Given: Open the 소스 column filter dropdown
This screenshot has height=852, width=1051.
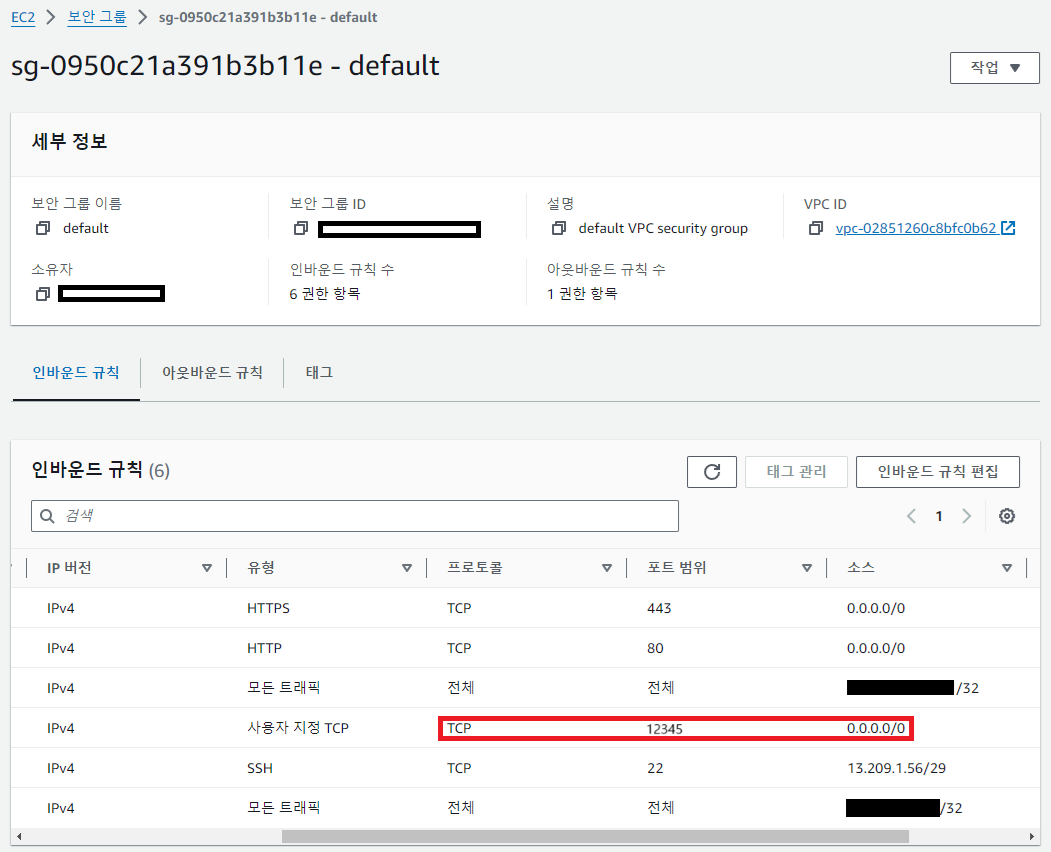Looking at the screenshot, I should pyautogui.click(x=1007, y=567).
